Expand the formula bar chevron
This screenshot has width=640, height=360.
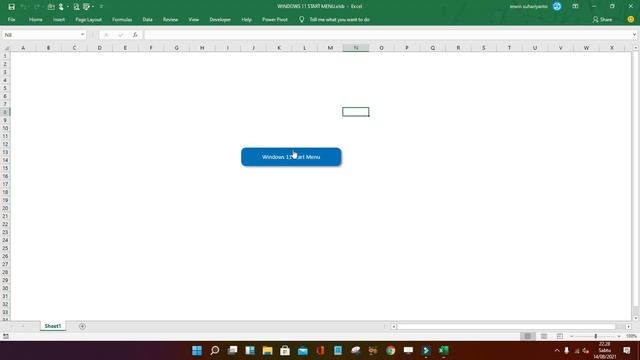click(x=634, y=35)
